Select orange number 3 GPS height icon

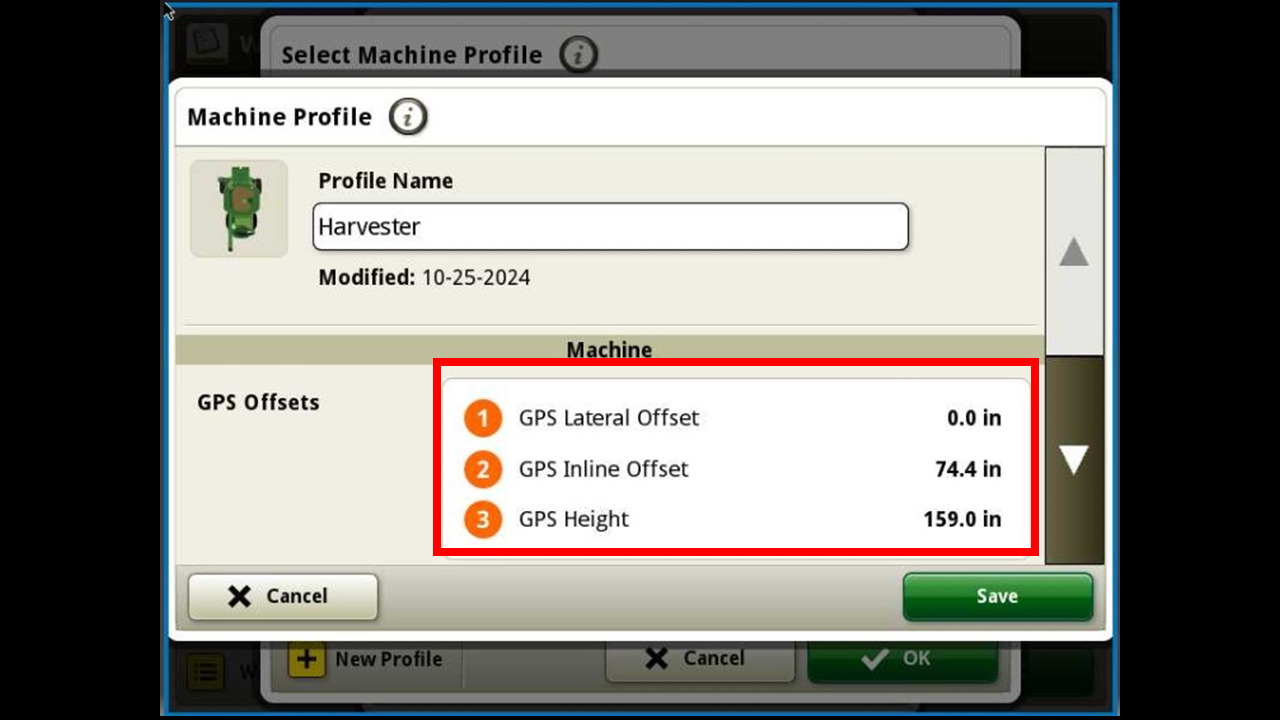tap(483, 519)
